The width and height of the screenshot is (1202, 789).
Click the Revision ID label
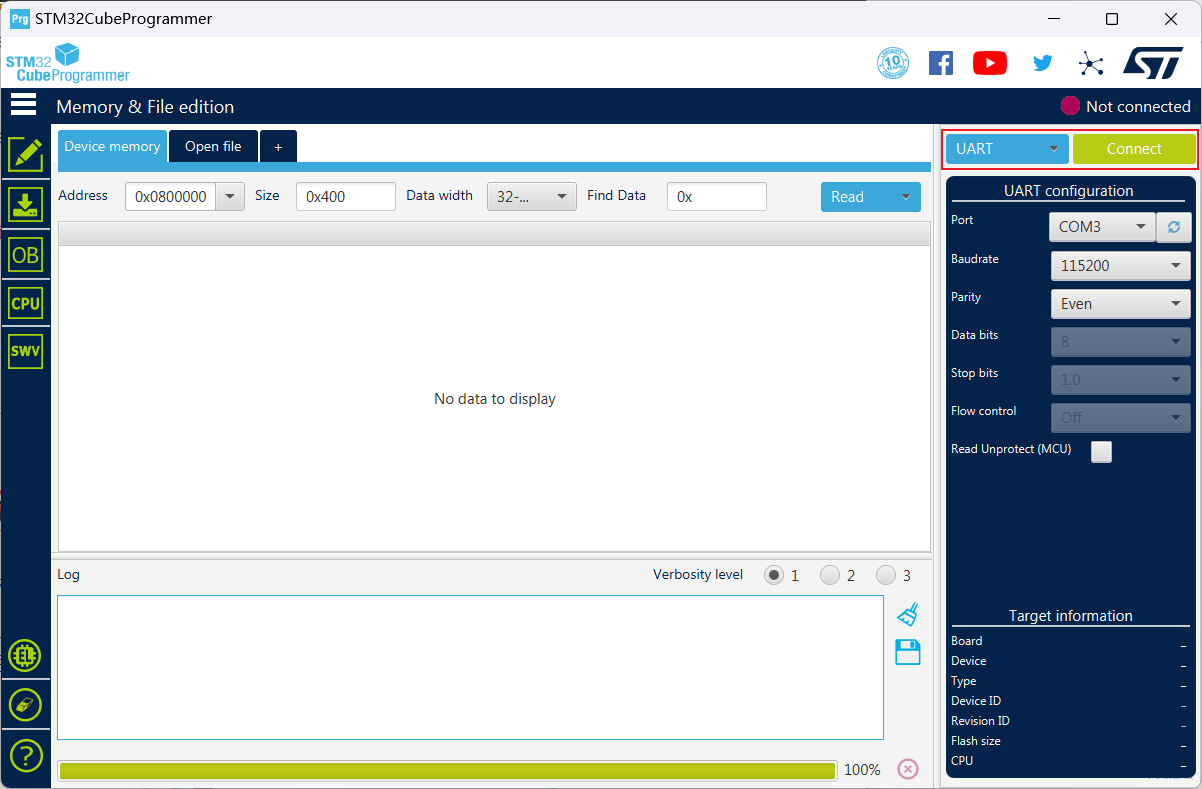tap(980, 721)
